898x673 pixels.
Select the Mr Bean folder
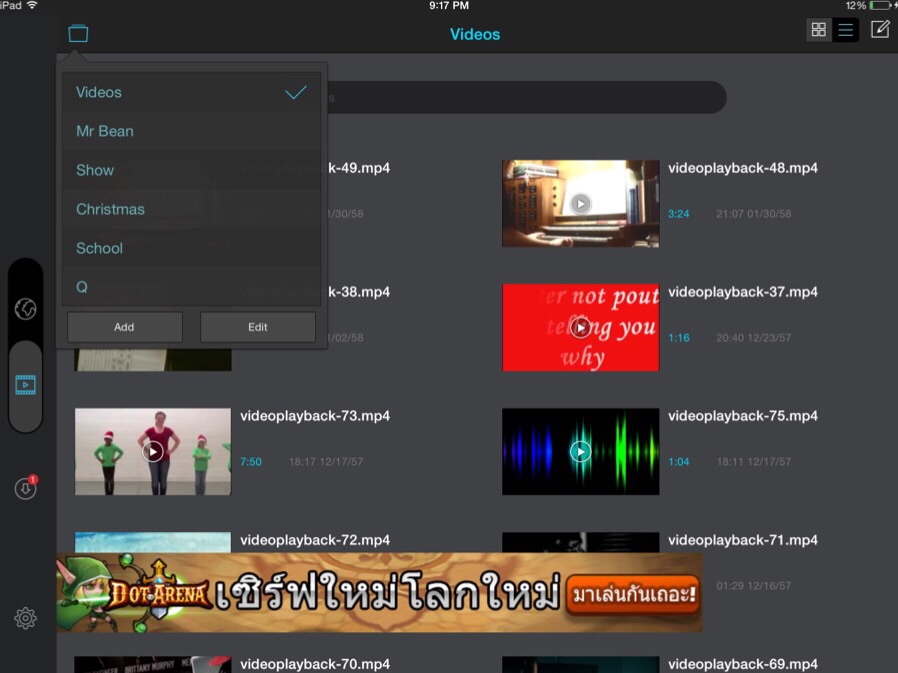[191, 131]
